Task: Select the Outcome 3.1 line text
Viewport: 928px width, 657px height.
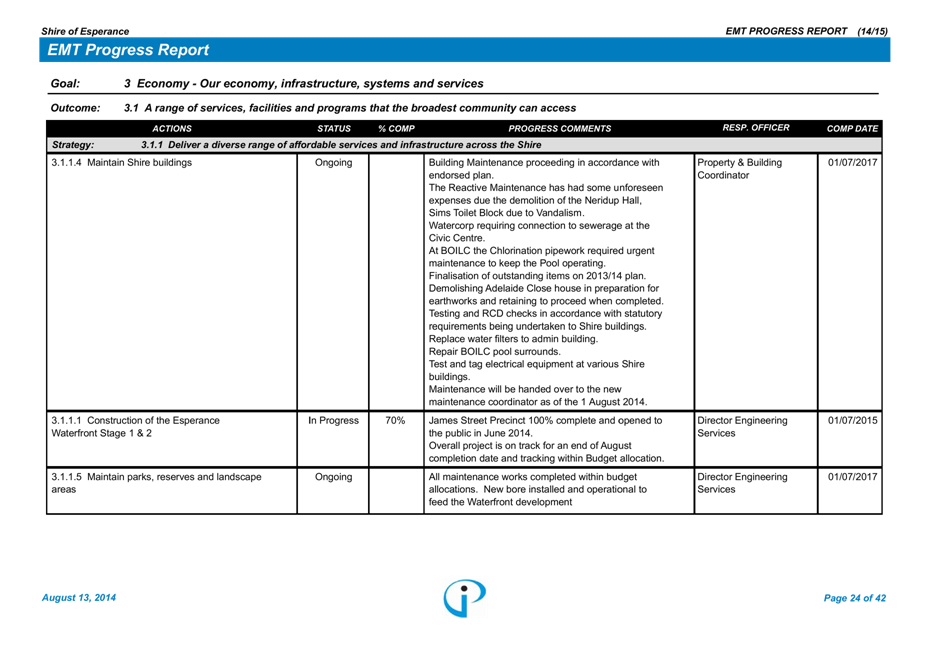Action: coord(350,108)
